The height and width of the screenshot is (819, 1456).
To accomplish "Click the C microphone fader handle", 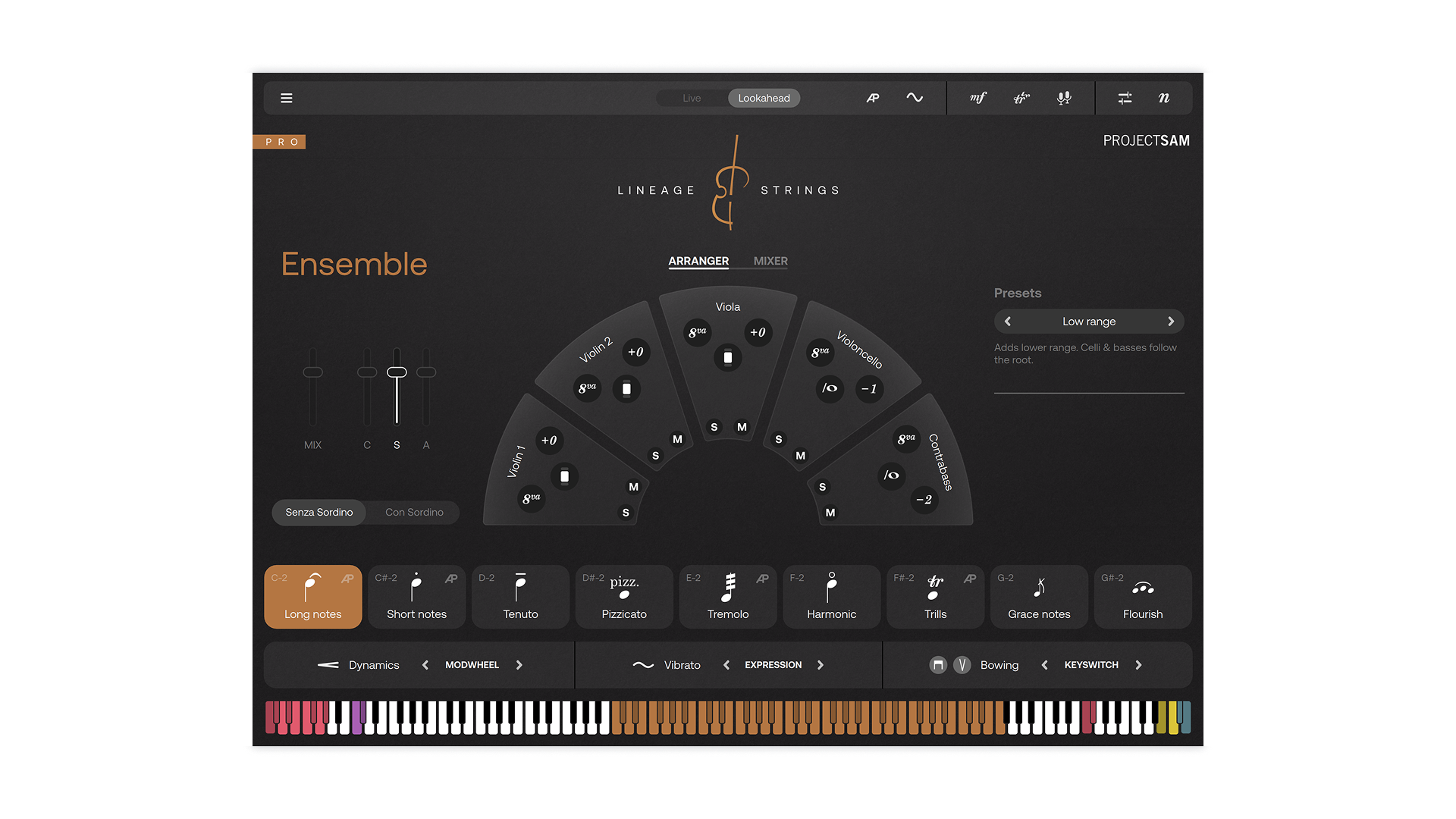I will coord(367,372).
